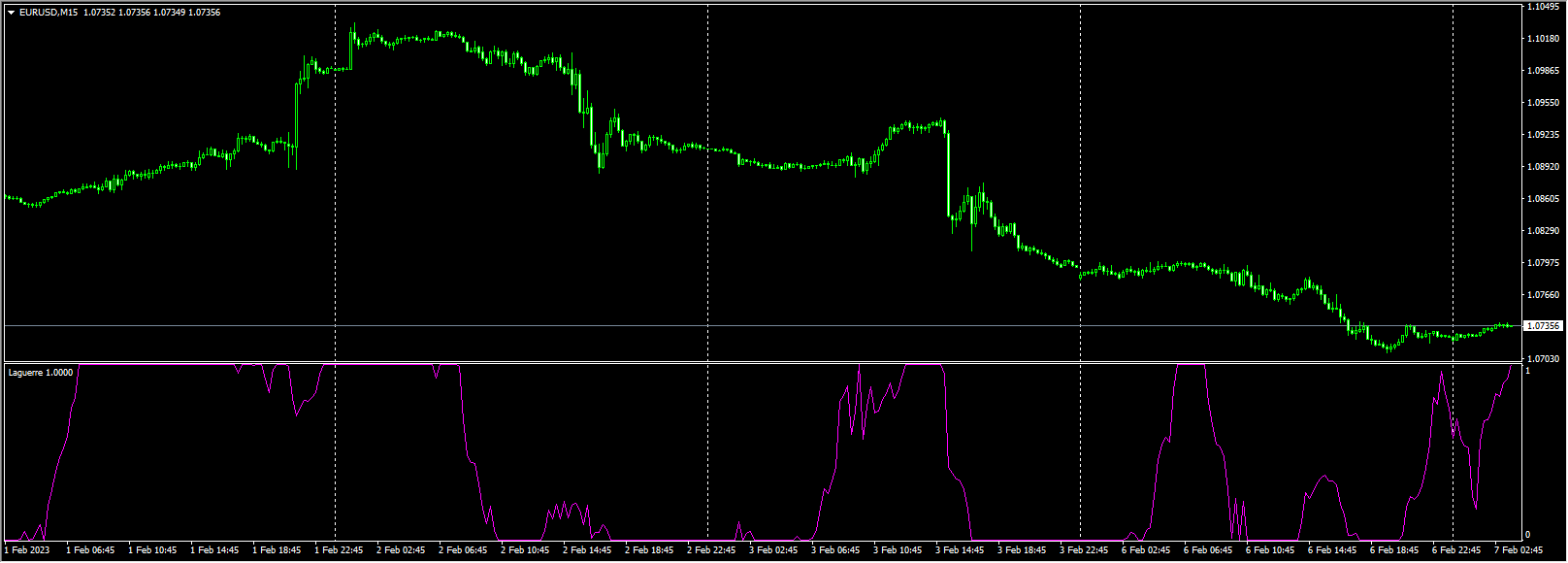Click the 1.10495 price axis label

(1543, 7)
